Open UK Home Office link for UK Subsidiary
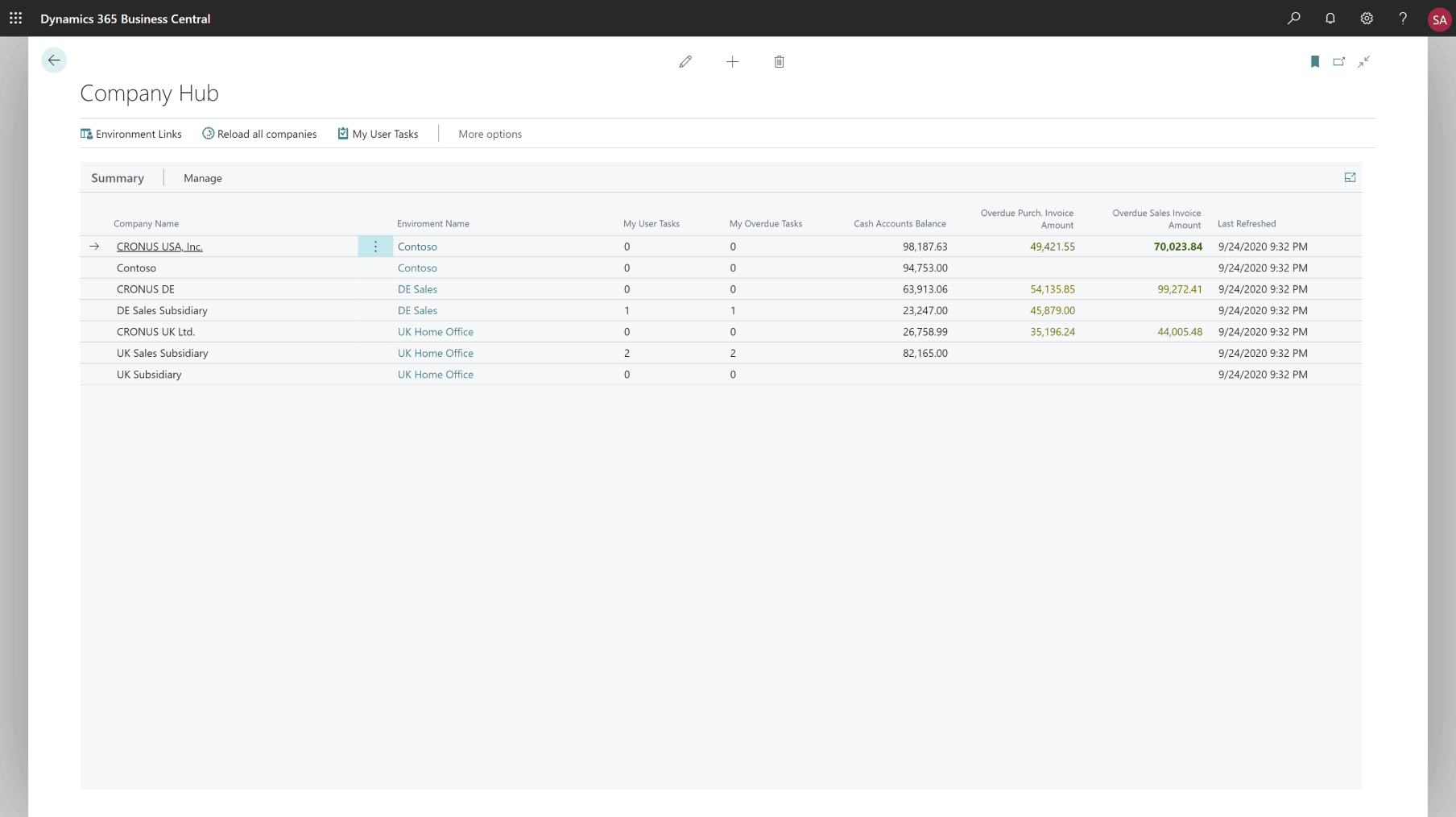 (x=436, y=375)
